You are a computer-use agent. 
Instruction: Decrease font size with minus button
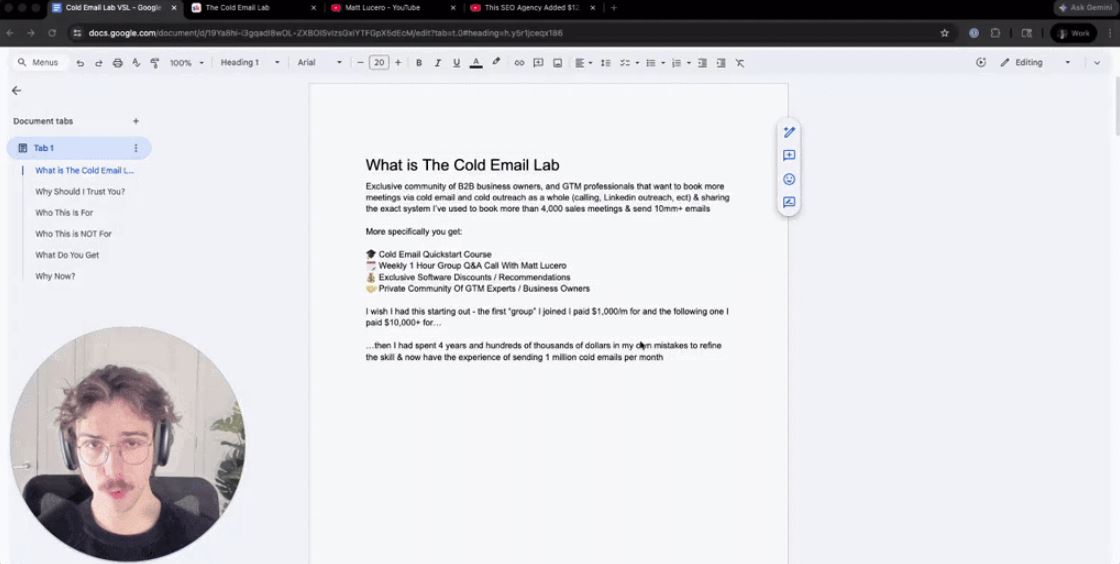click(x=360, y=63)
